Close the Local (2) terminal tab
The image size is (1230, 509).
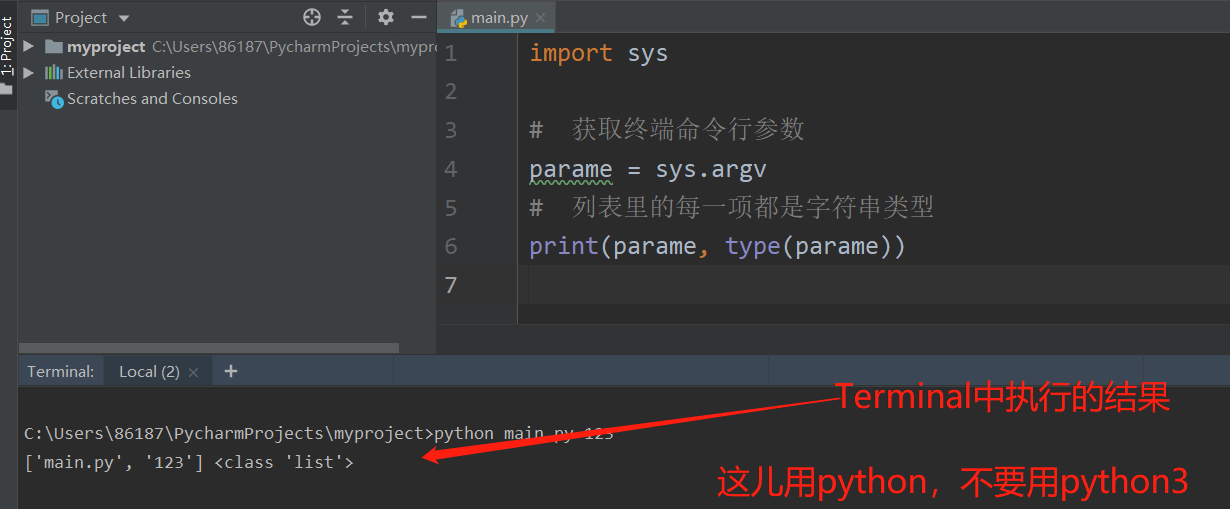click(193, 372)
